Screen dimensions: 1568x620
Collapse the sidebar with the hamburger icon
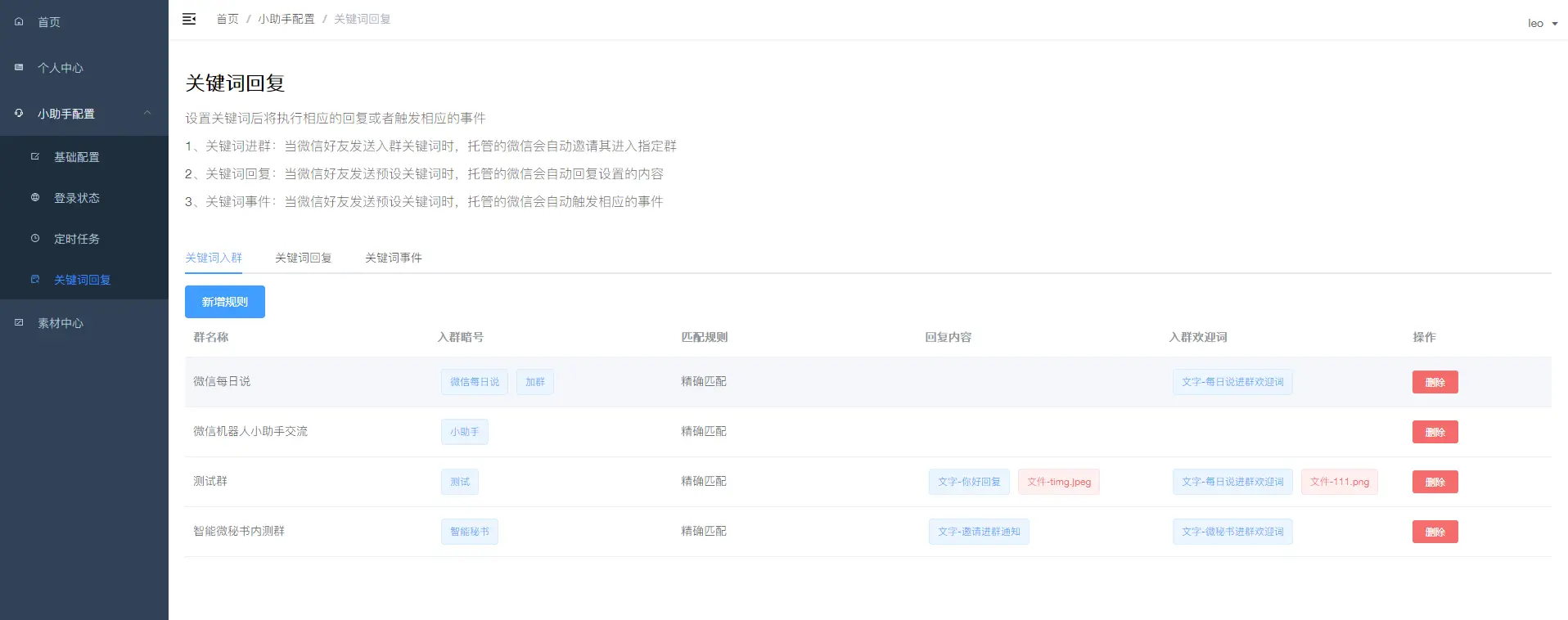pos(189,19)
